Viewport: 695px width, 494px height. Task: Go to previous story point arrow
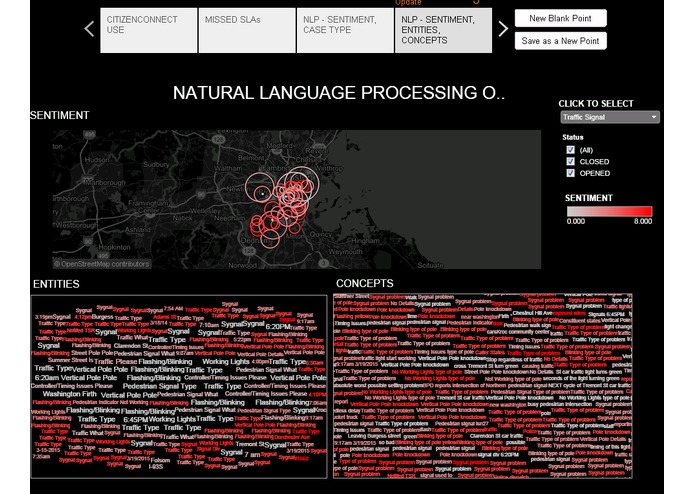point(89,29)
